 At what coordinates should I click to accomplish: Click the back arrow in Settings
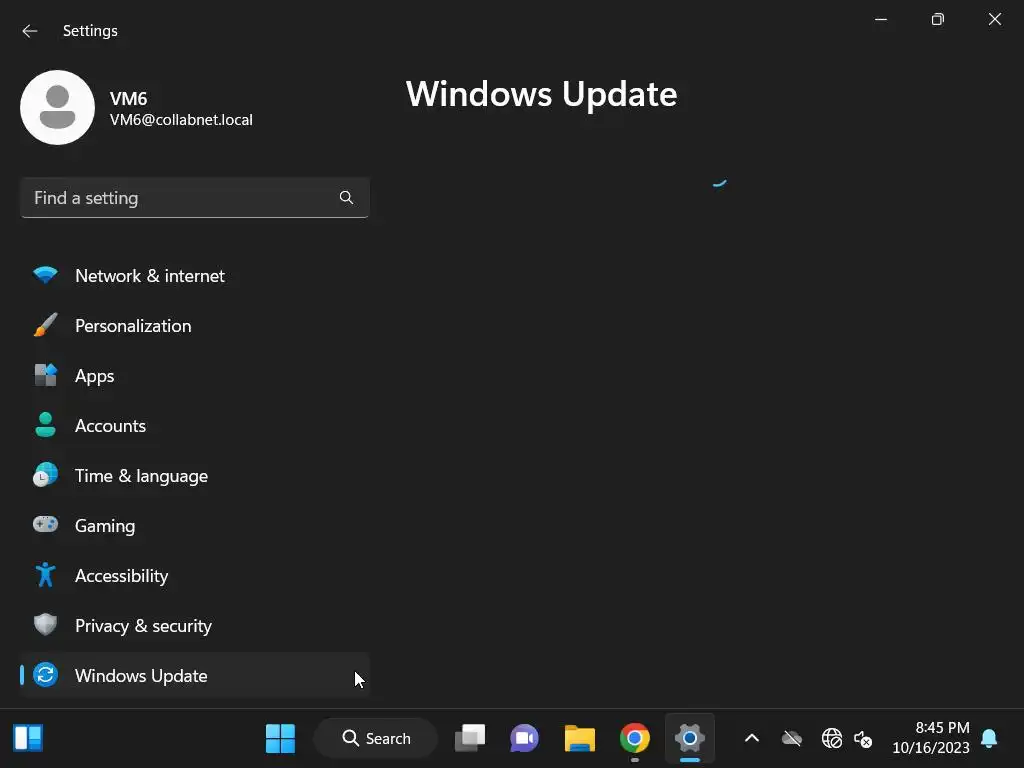click(x=29, y=31)
